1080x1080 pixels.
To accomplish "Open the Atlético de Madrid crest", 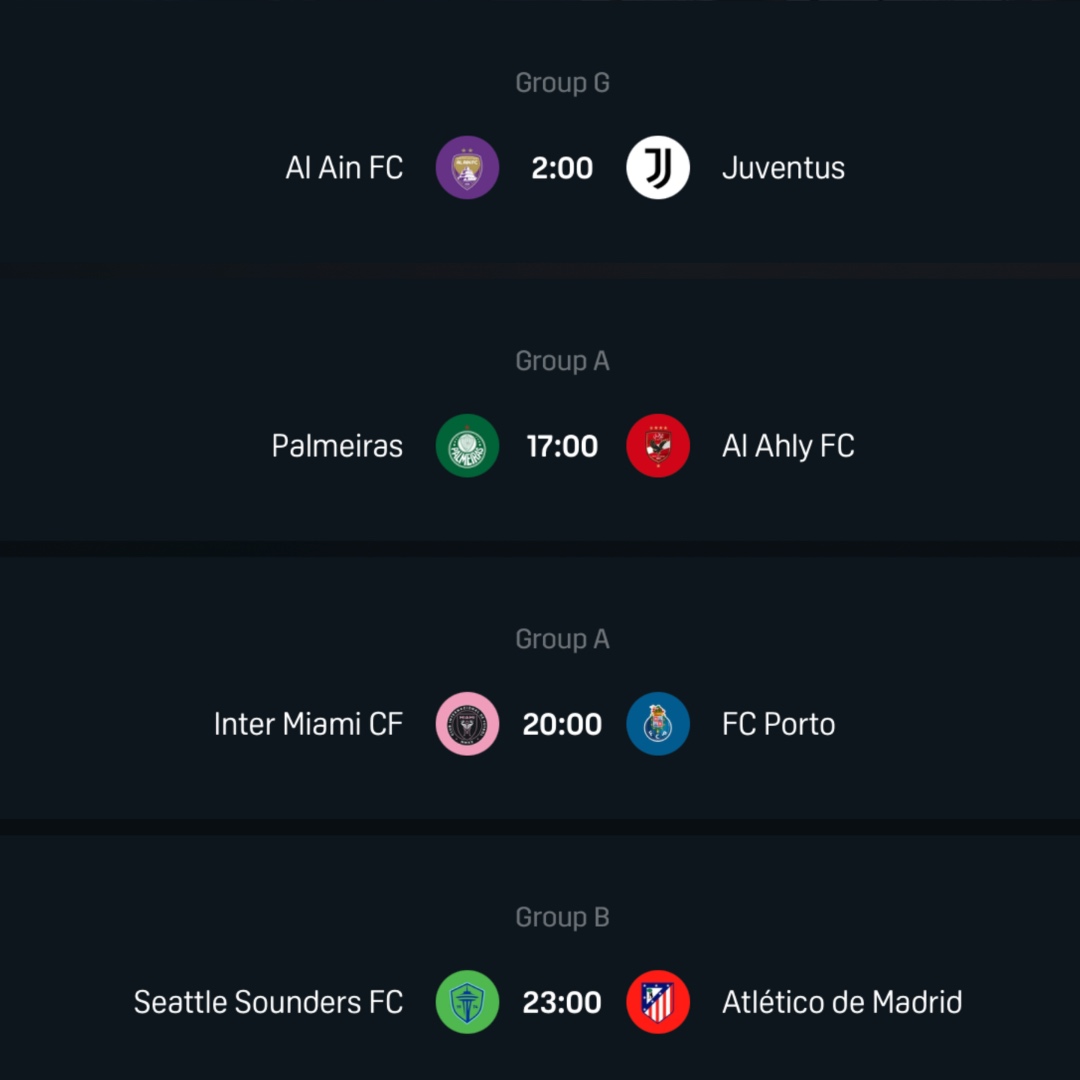I will pos(658,1001).
